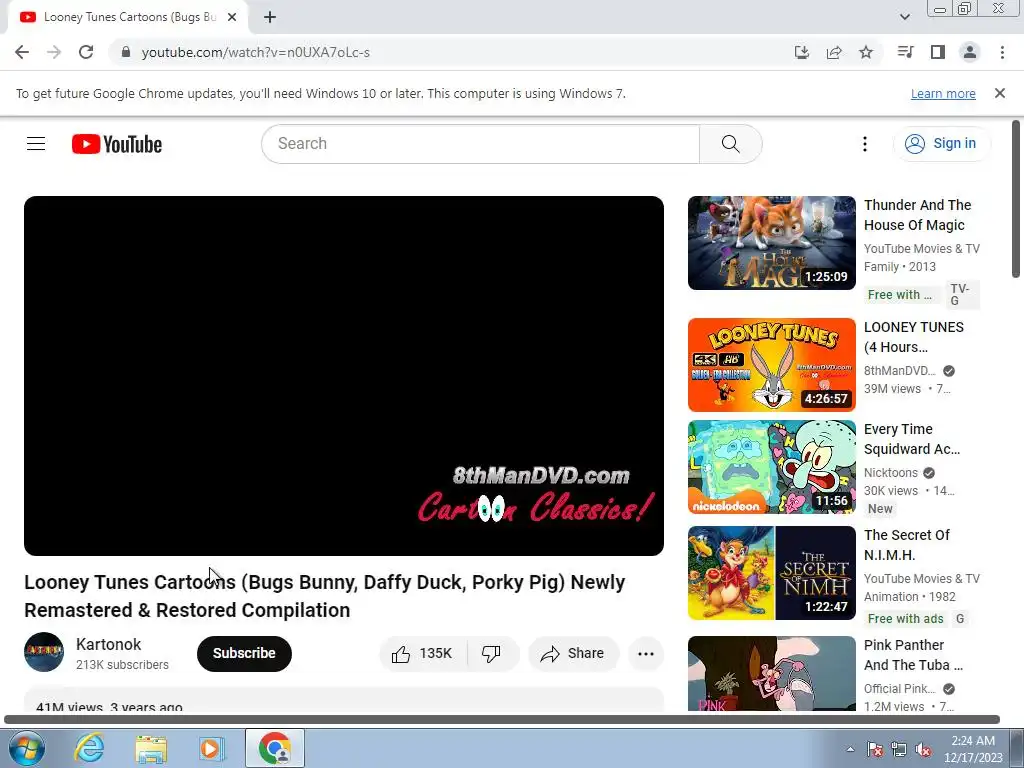The width and height of the screenshot is (1024, 768).
Task: Click LOONEY TUNES (4 Hours title
Action: pos(914,337)
